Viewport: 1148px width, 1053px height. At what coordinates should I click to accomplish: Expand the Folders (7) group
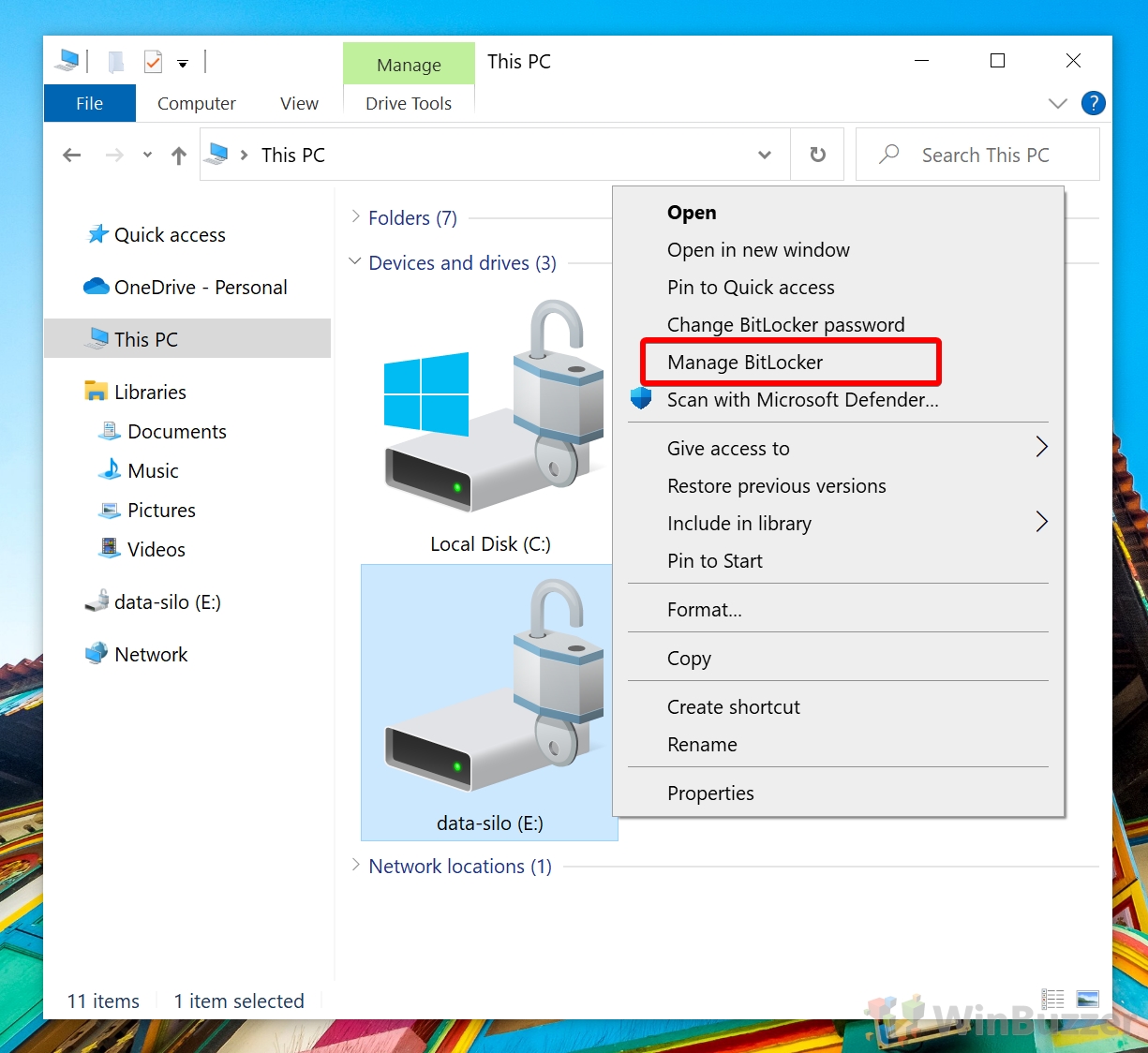coord(354,216)
